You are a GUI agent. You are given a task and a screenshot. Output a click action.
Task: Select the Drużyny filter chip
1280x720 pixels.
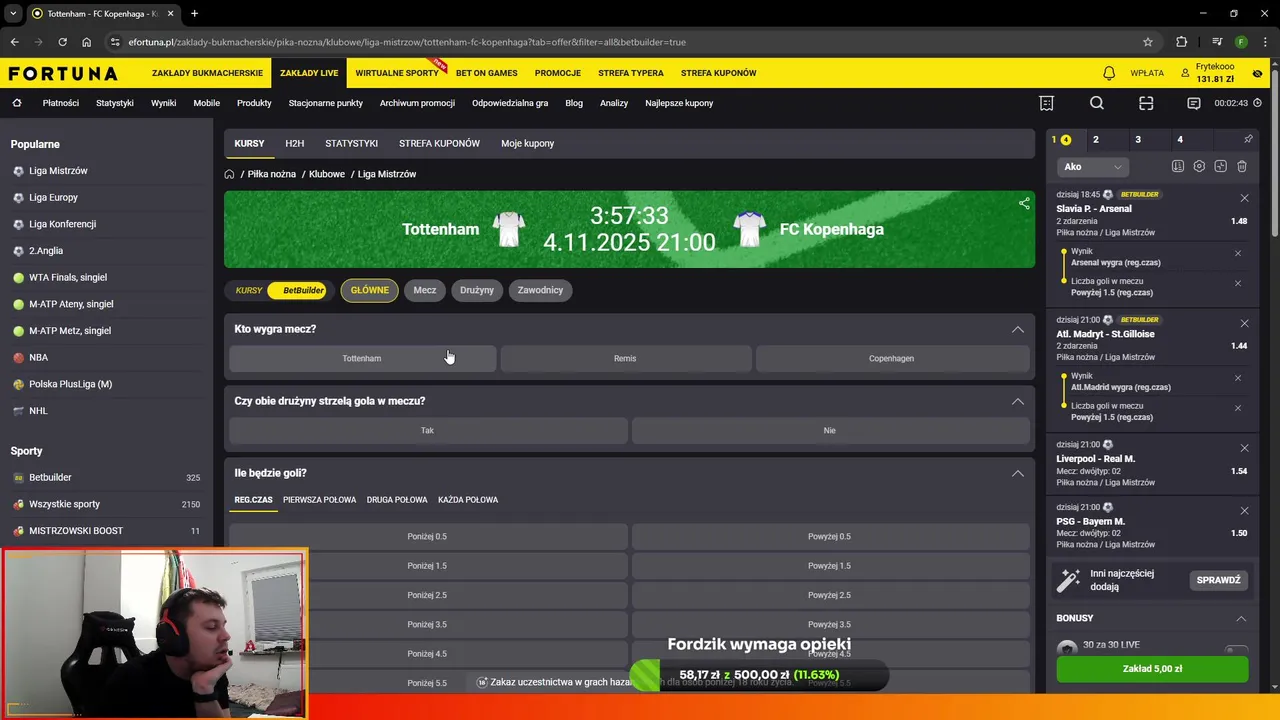477,291
